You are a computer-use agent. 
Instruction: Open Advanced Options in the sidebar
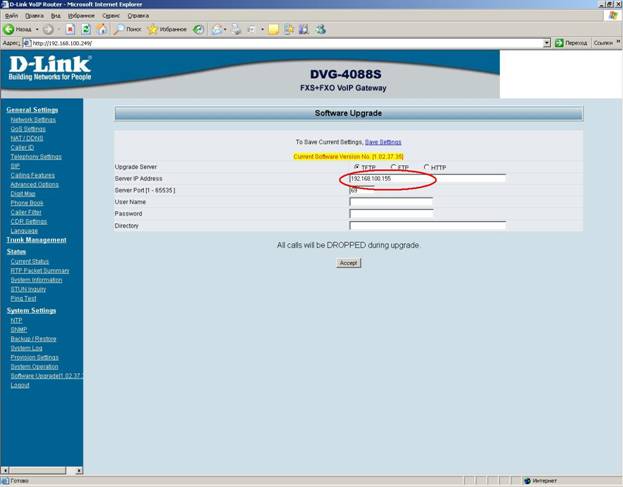tap(35, 185)
